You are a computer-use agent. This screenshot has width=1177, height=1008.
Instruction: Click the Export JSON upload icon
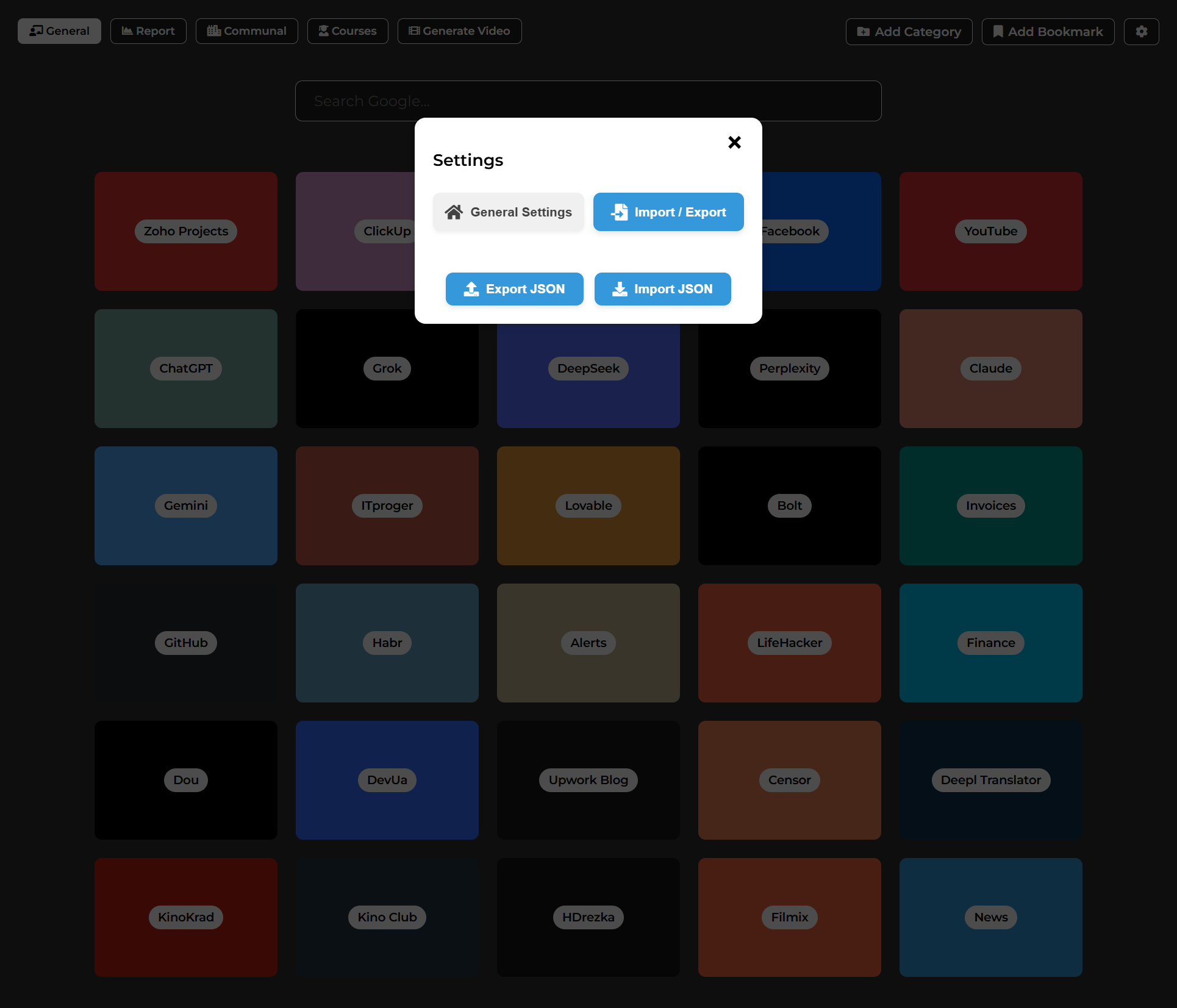click(471, 289)
